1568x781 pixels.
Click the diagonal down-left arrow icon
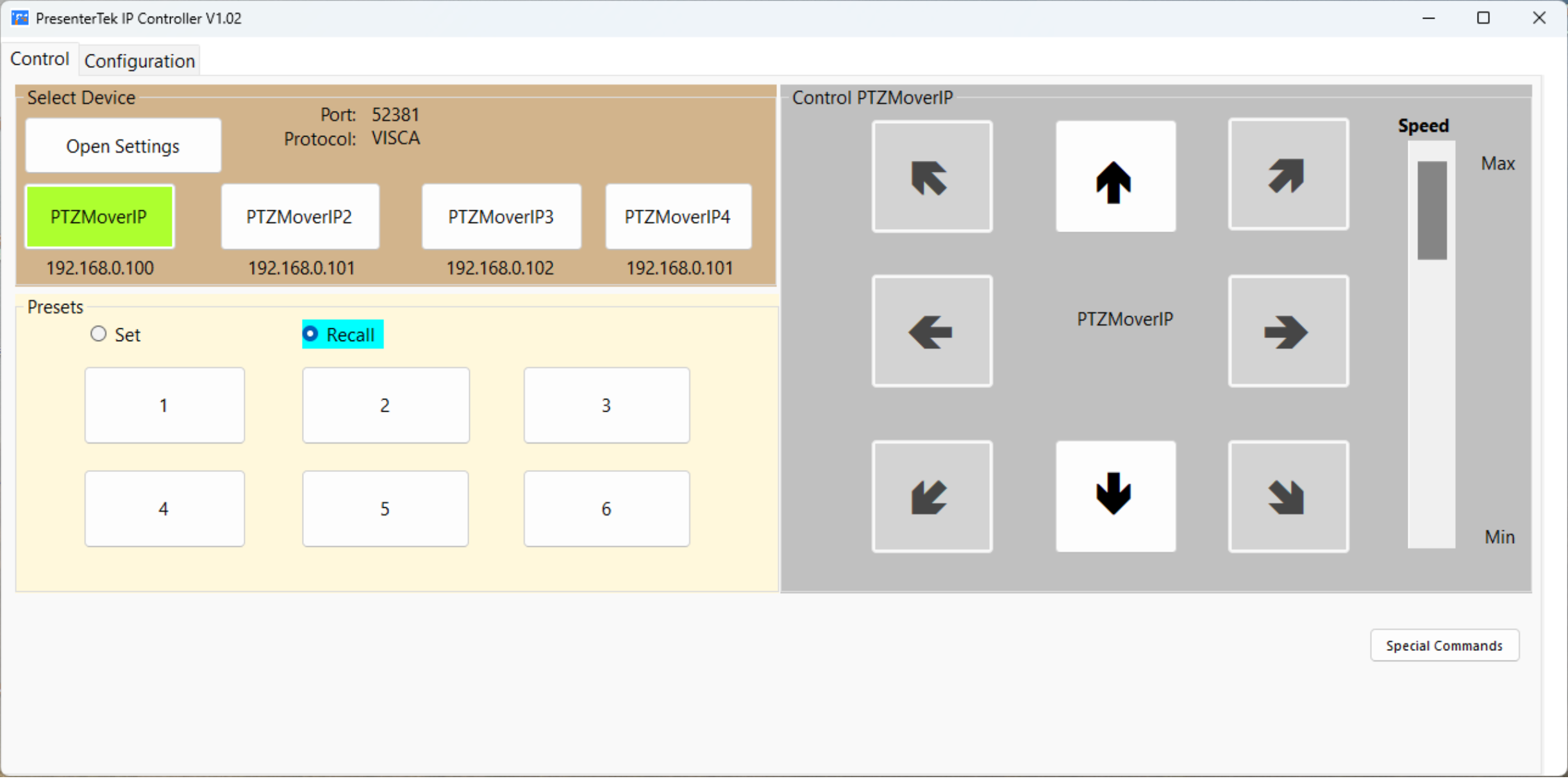click(x=928, y=498)
